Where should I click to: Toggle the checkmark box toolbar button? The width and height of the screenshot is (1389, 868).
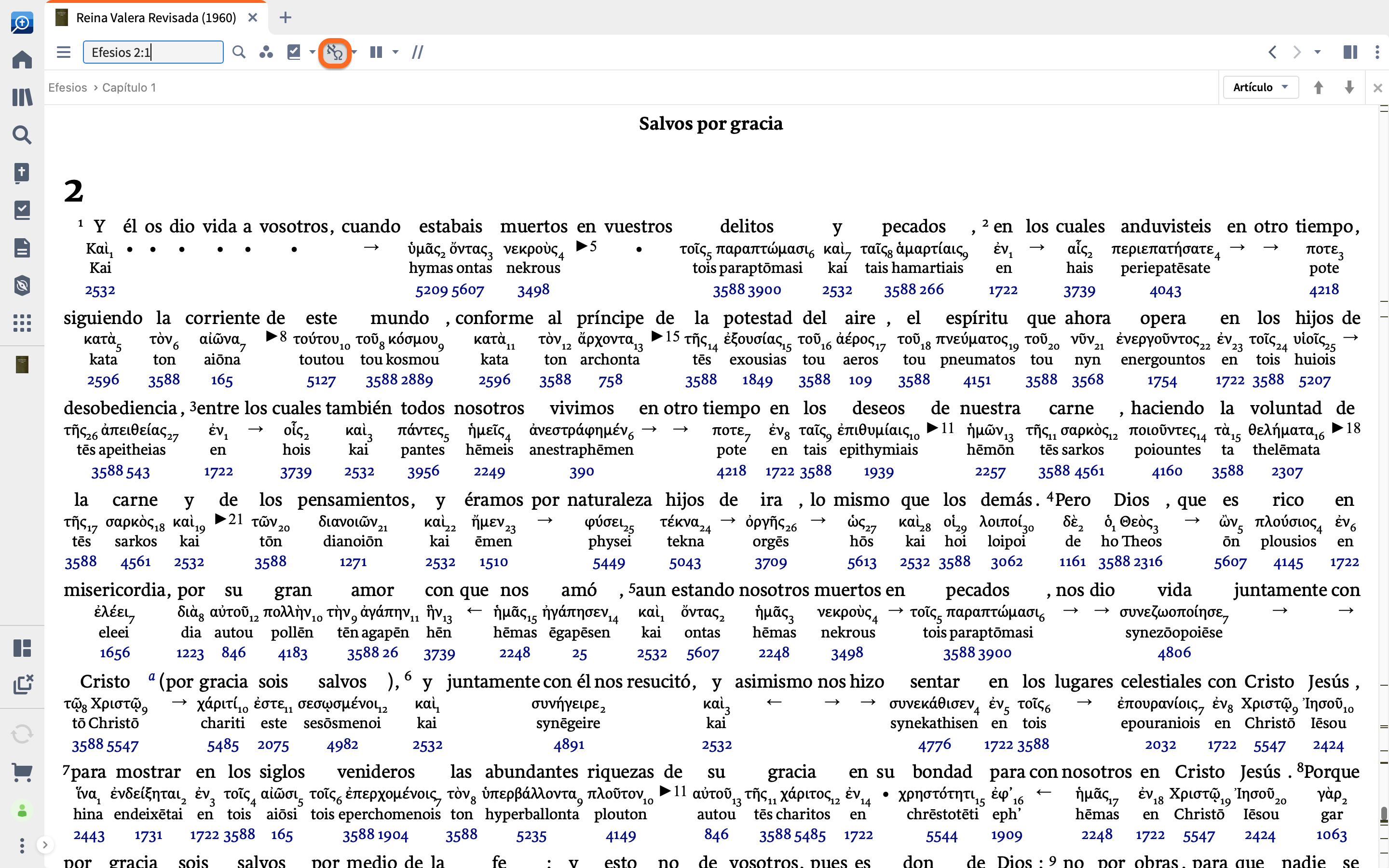click(294, 52)
